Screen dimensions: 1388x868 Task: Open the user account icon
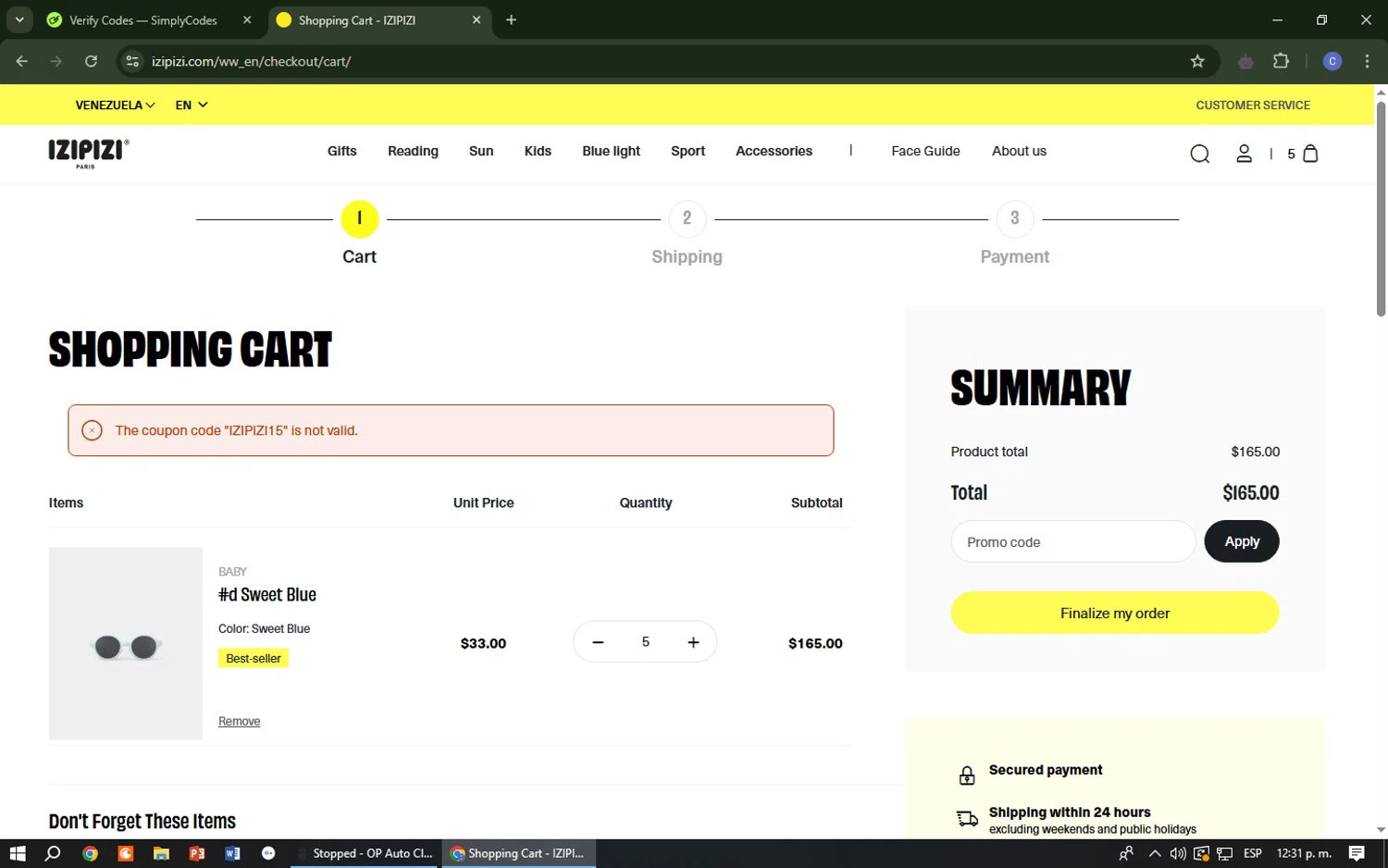(x=1244, y=154)
